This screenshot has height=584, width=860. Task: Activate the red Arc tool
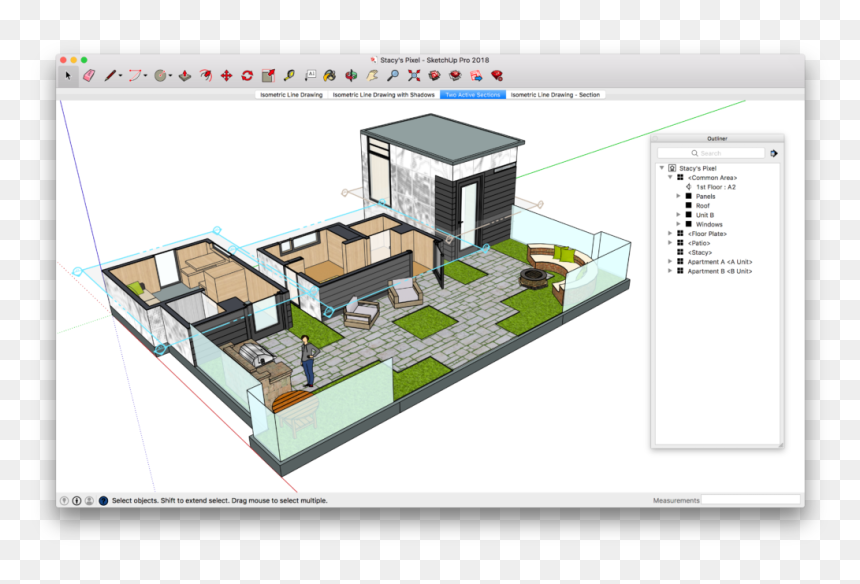(134, 76)
